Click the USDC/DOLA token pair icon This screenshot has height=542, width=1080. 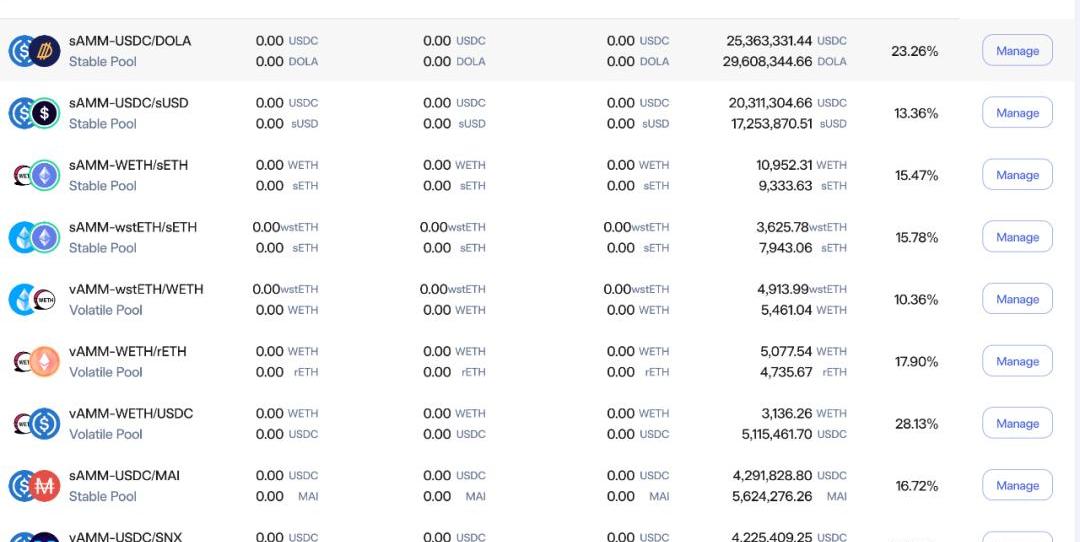(x=34, y=51)
